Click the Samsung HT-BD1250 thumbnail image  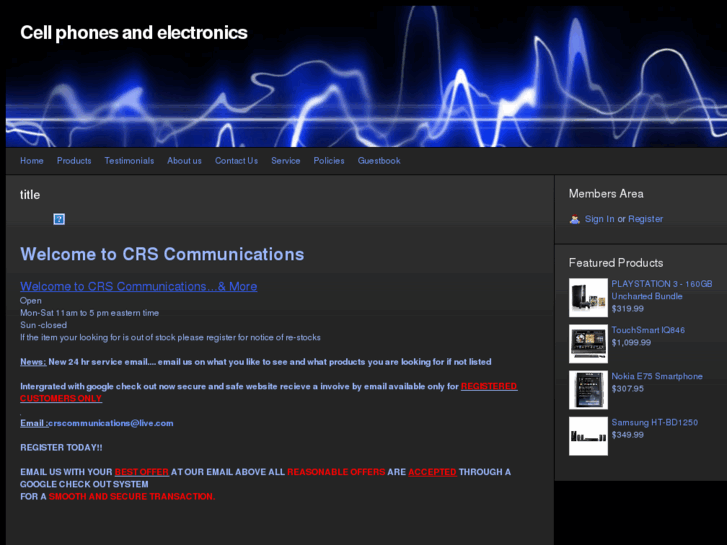tap(588, 436)
